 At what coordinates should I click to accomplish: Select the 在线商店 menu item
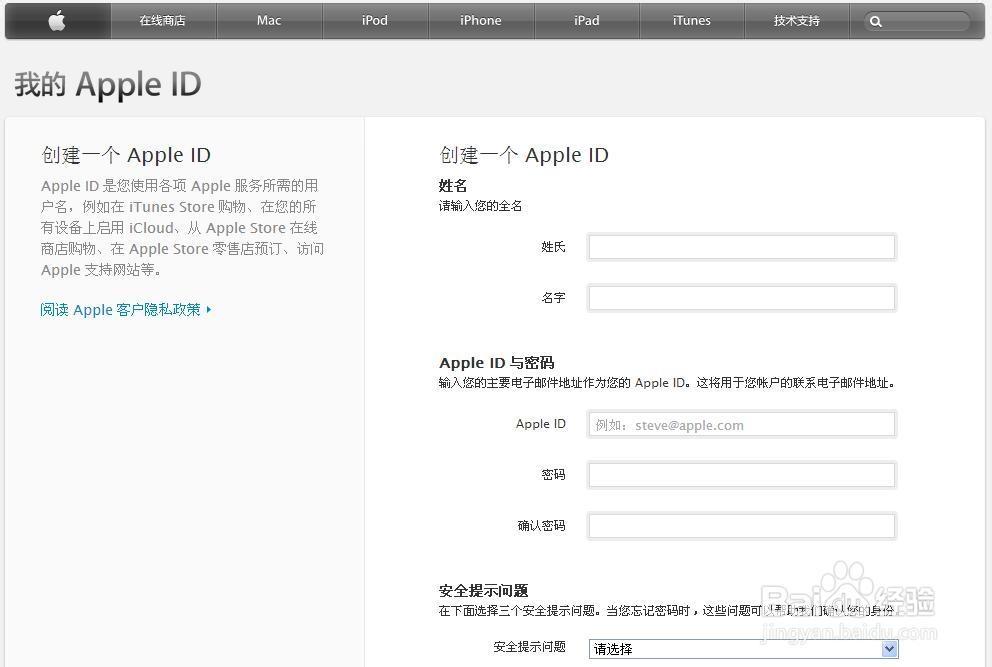pos(162,20)
